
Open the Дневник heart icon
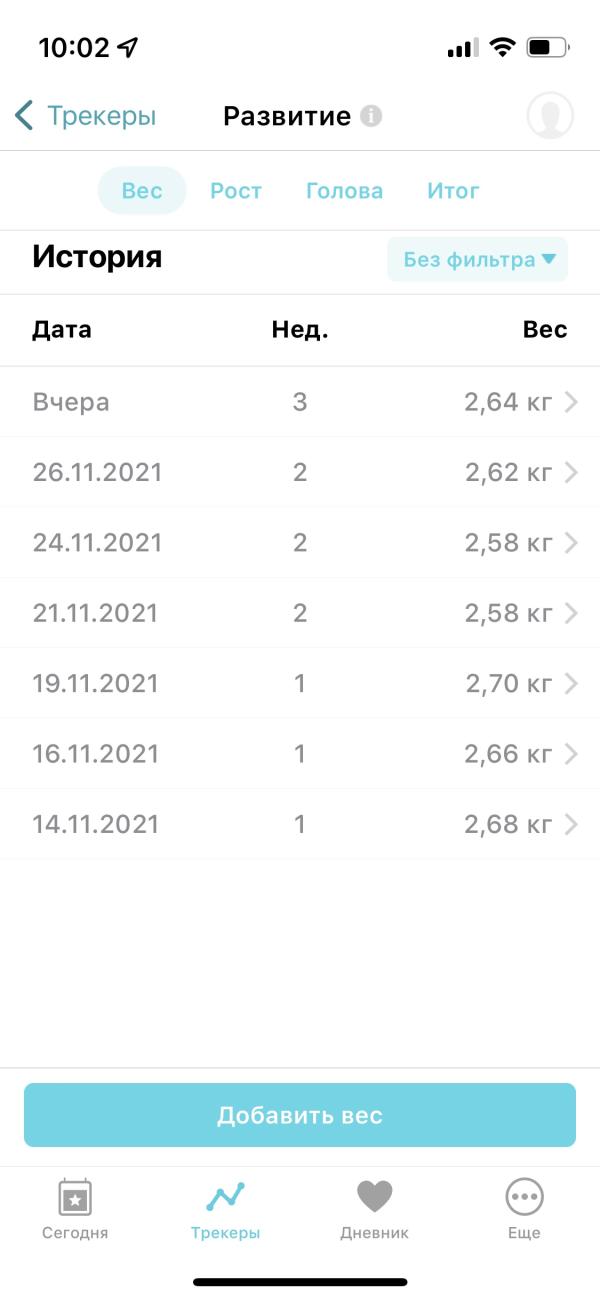pyautogui.click(x=375, y=1196)
